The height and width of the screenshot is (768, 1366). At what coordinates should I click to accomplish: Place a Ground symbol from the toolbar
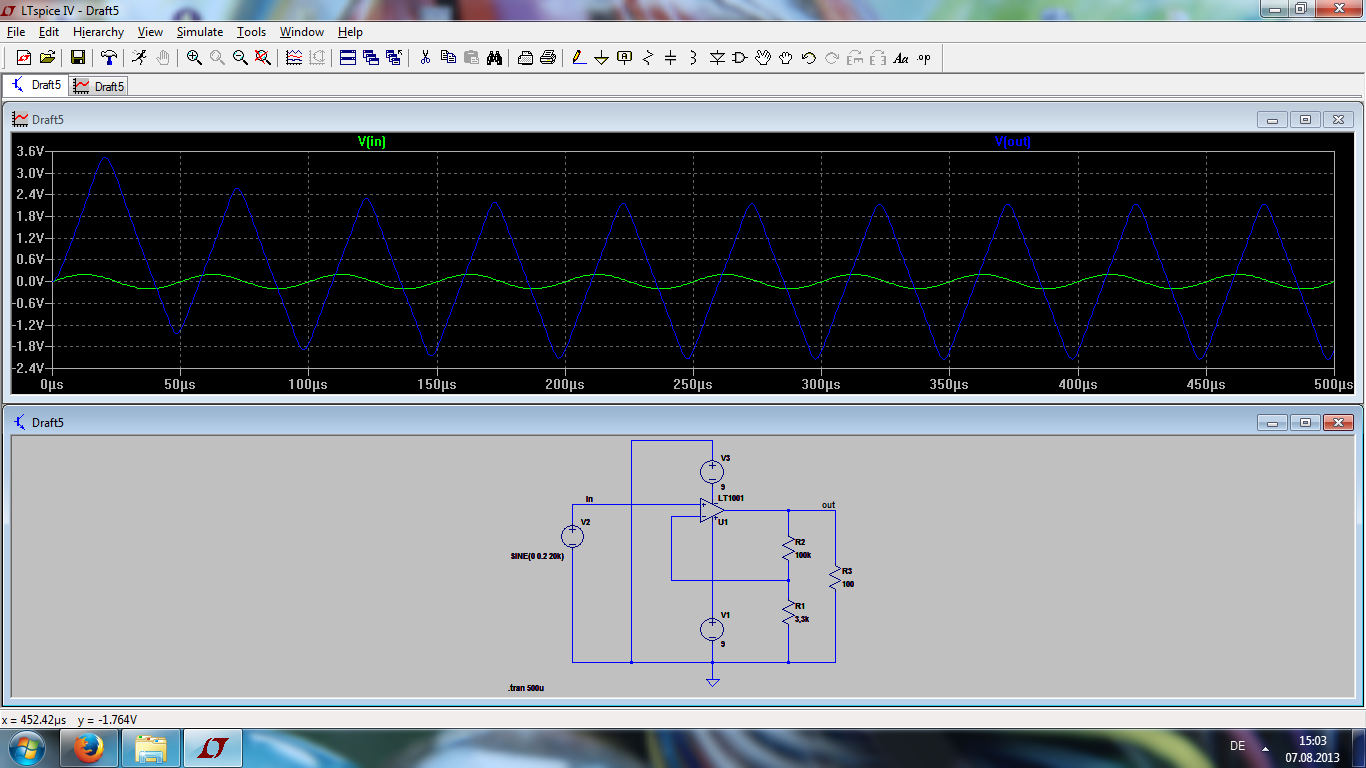pos(601,58)
